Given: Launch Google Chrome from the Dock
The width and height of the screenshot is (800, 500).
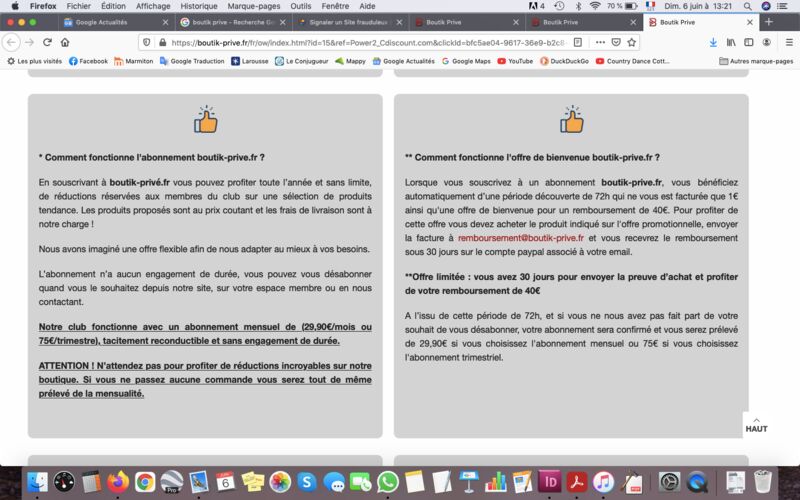Looking at the screenshot, I should coord(145,482).
